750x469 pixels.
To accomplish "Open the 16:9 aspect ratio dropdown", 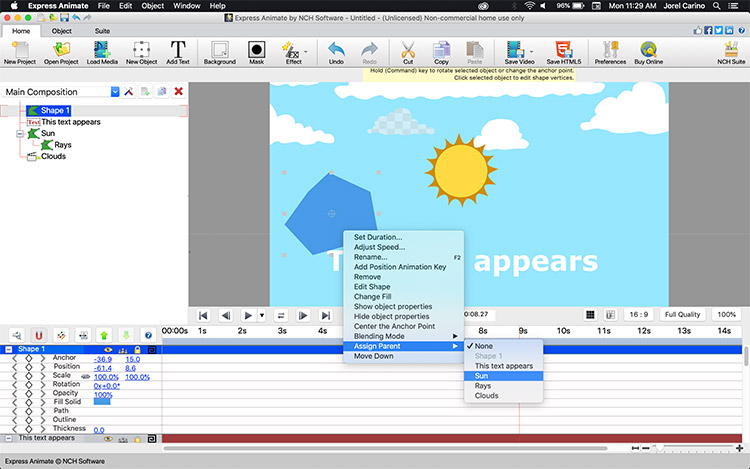I will point(639,315).
